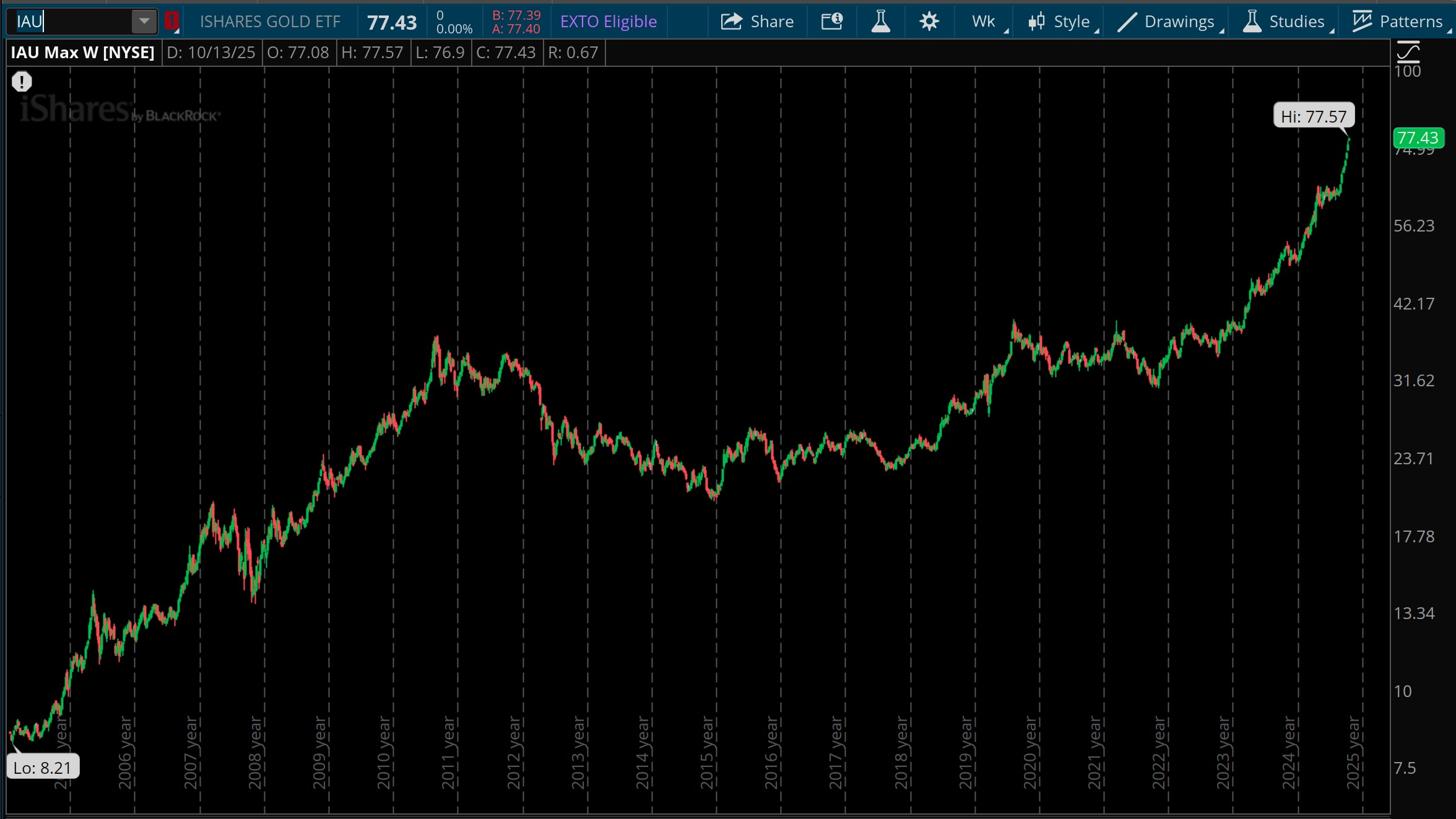Expand the symbol selector dropdown arrow
The height and width of the screenshot is (819, 1456).
144,22
